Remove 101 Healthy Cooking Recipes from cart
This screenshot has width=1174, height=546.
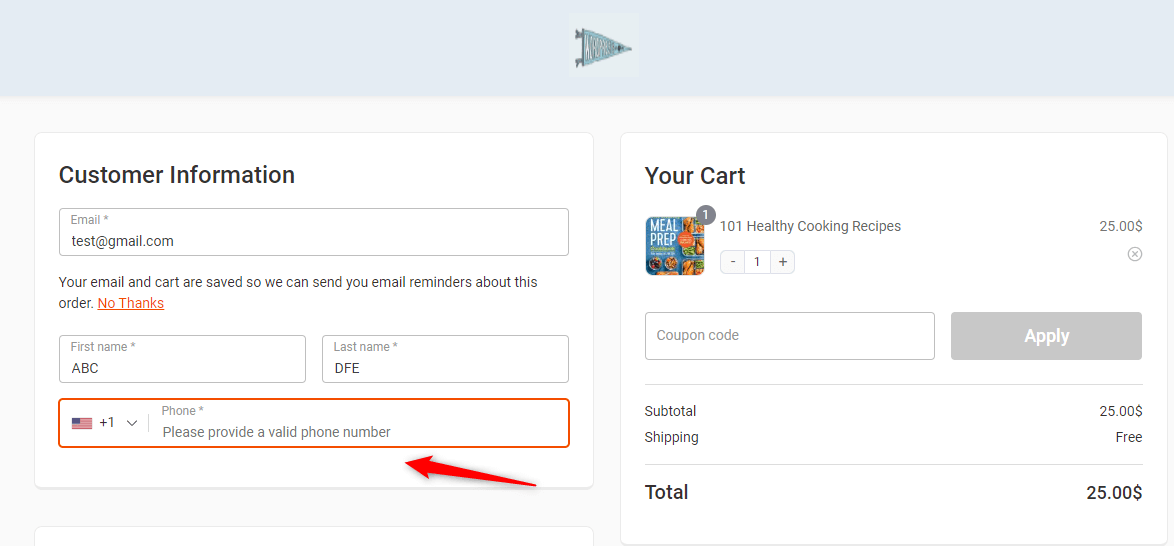pyautogui.click(x=1135, y=254)
